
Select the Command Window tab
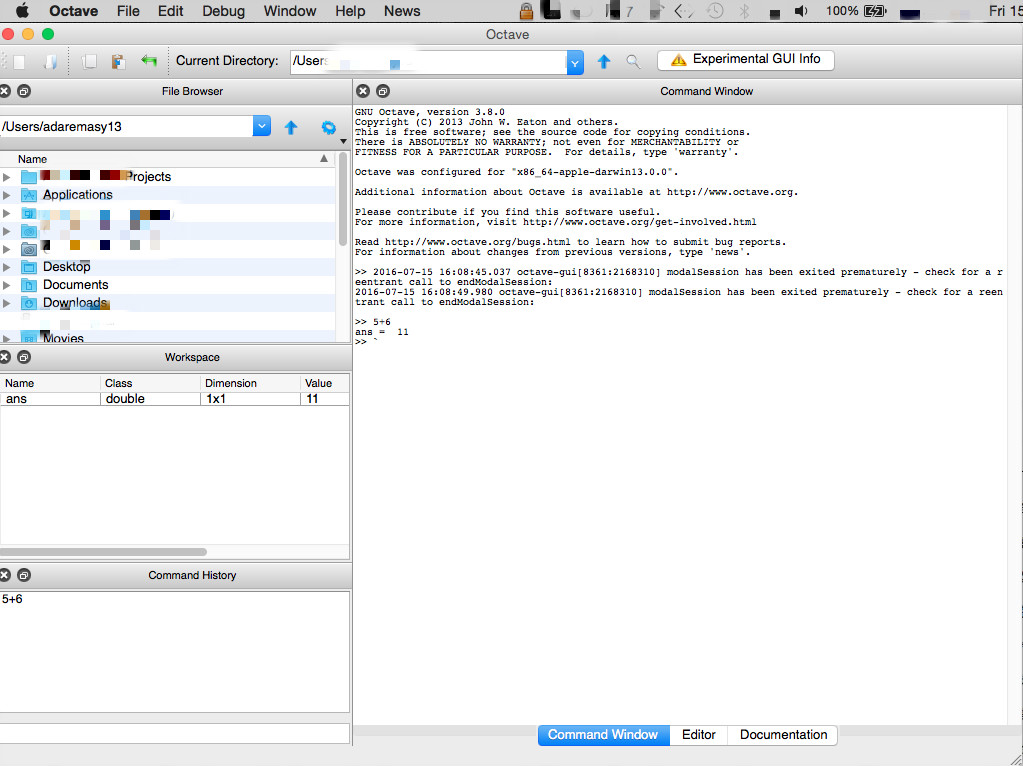point(603,735)
